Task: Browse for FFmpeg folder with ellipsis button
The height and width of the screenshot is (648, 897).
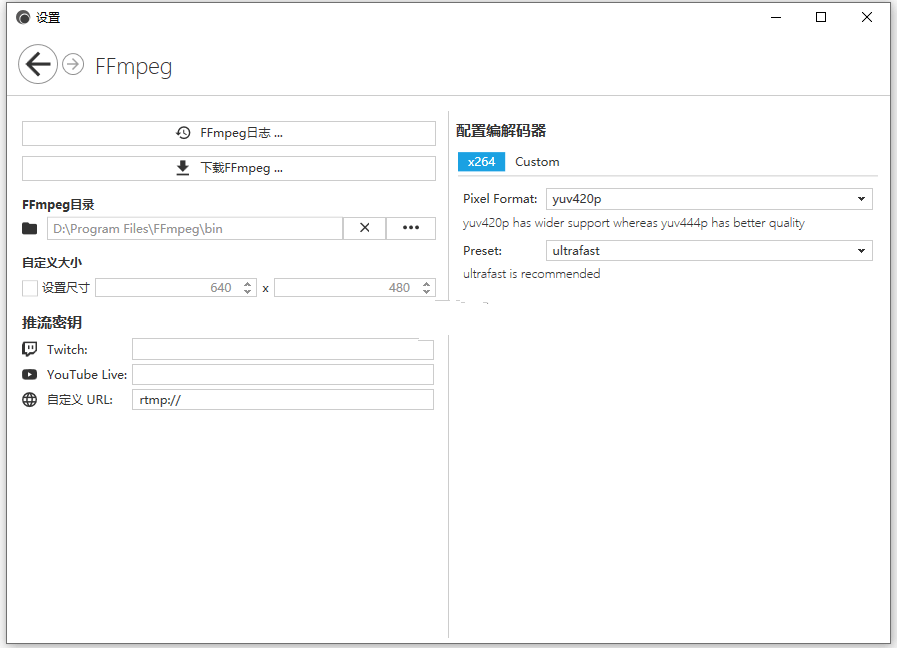Action: (411, 228)
